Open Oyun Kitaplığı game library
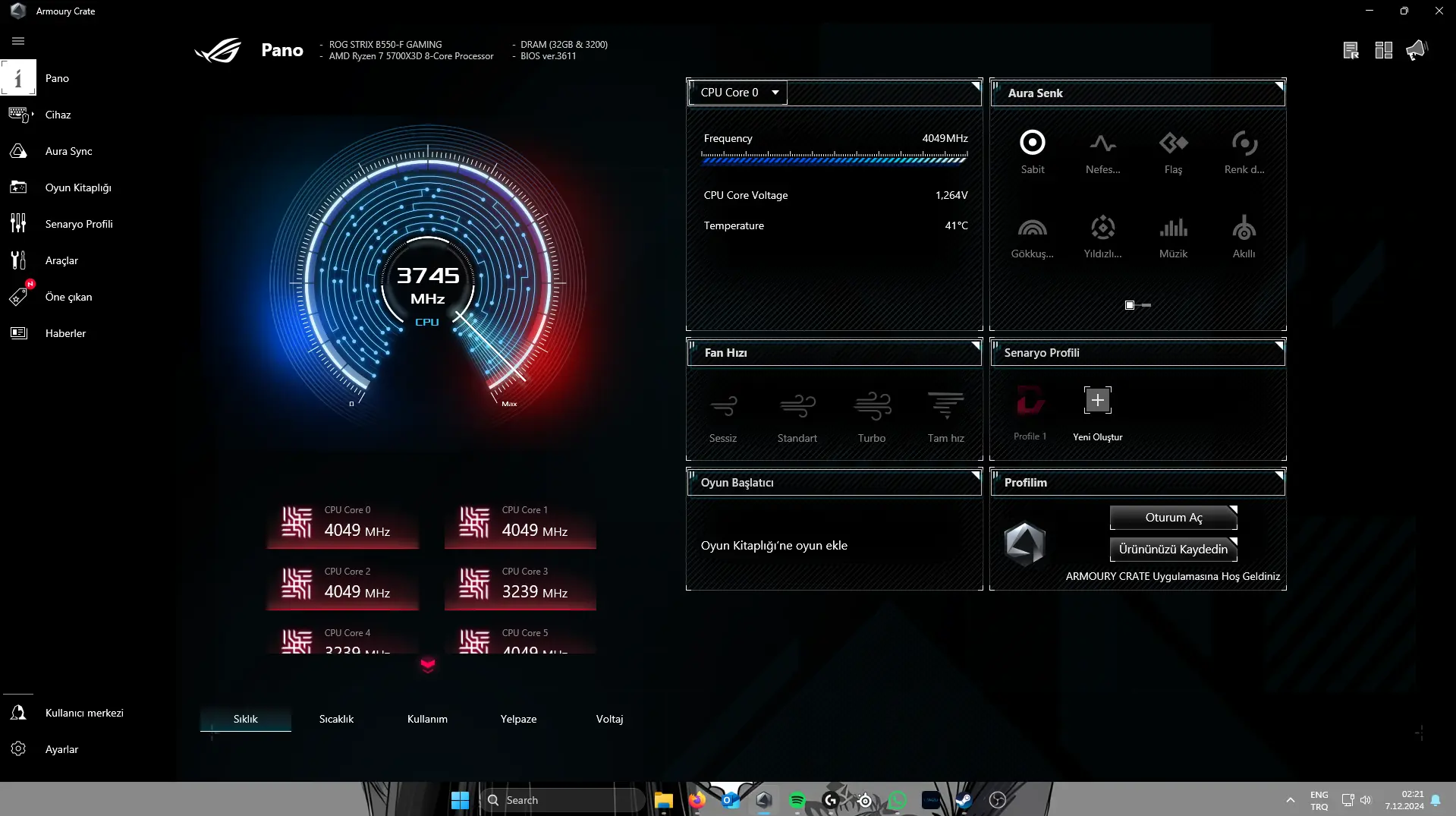Image resolution: width=1456 pixels, height=816 pixels. click(78, 187)
